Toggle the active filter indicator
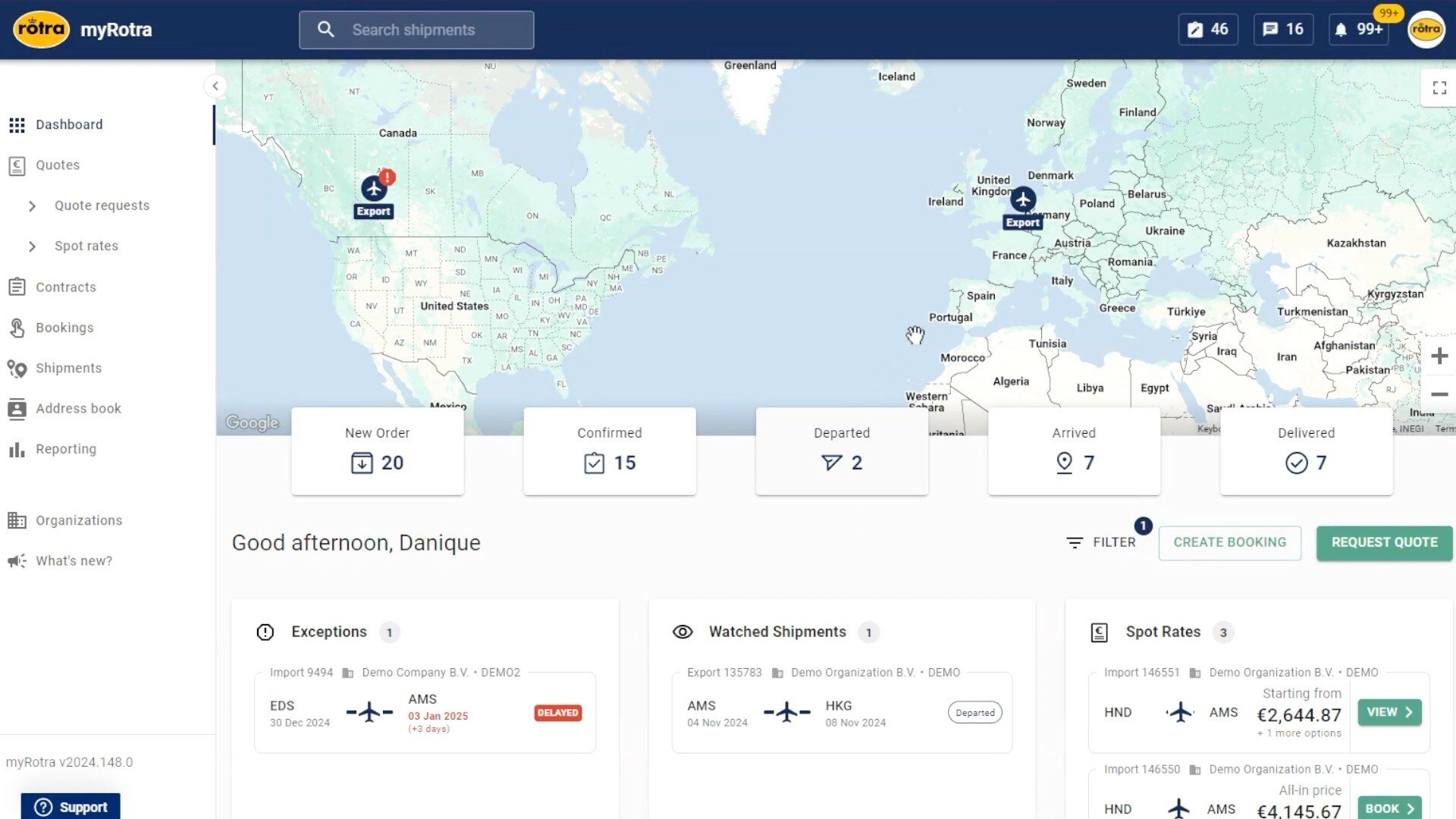This screenshot has height=819, width=1456. tap(1143, 525)
